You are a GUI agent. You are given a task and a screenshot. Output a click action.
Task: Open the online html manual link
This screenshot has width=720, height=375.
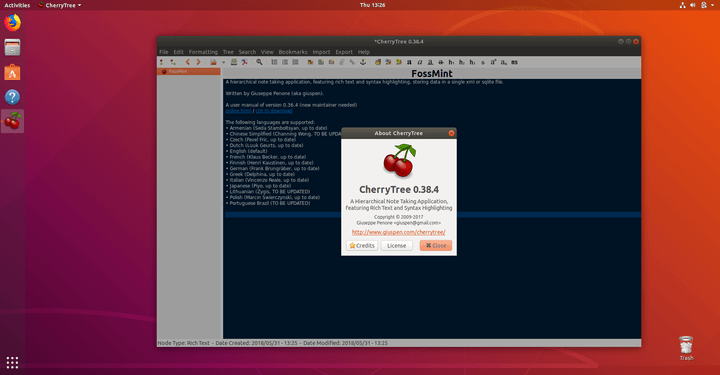tap(238, 111)
